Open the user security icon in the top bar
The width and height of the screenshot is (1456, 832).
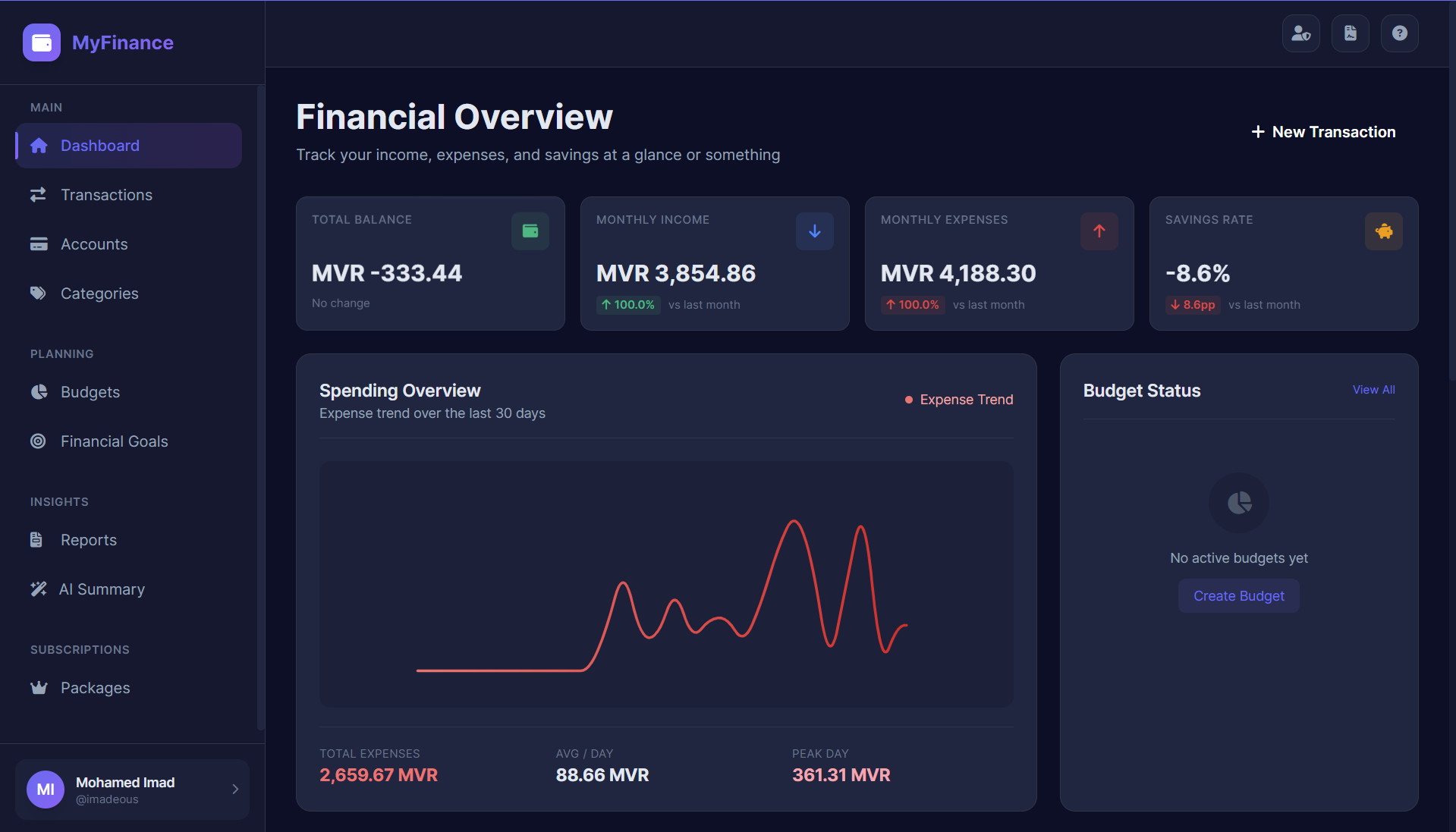pyautogui.click(x=1300, y=33)
